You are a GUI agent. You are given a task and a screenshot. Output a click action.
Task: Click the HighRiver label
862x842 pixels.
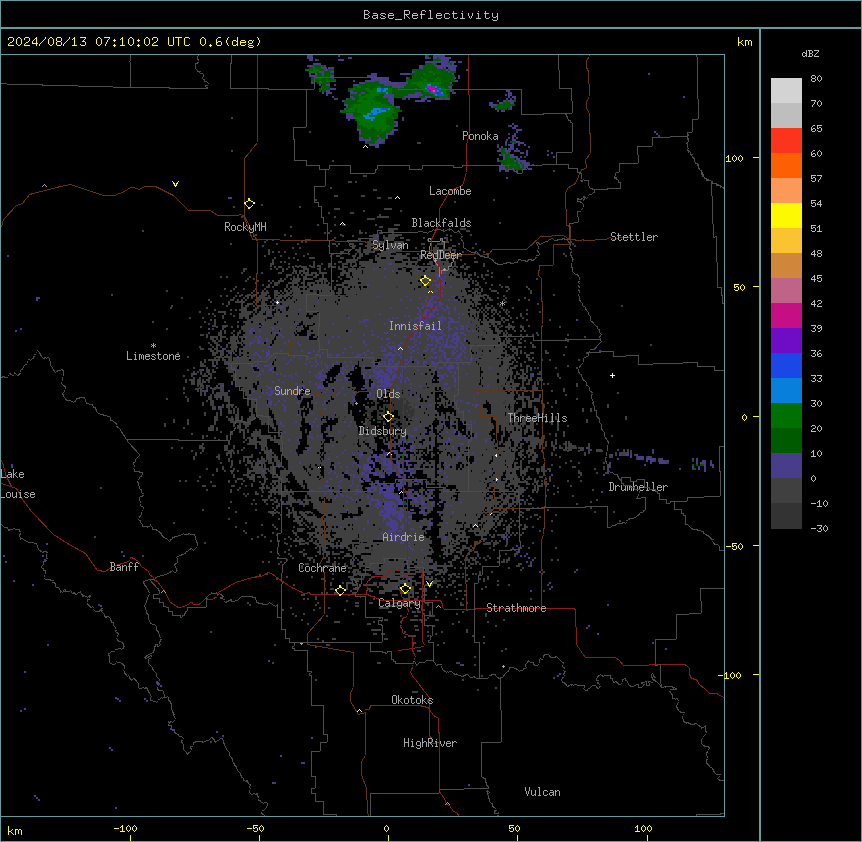click(x=430, y=743)
